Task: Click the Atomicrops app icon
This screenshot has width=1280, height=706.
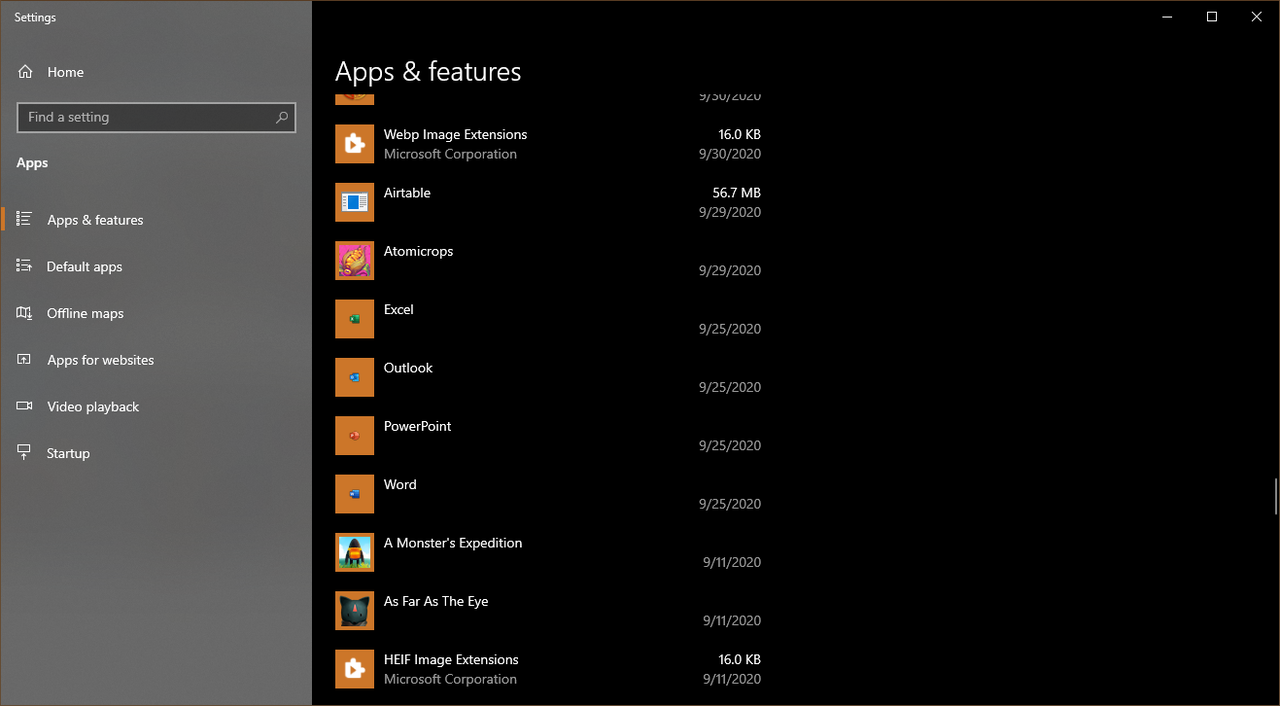Action: pyautogui.click(x=354, y=260)
